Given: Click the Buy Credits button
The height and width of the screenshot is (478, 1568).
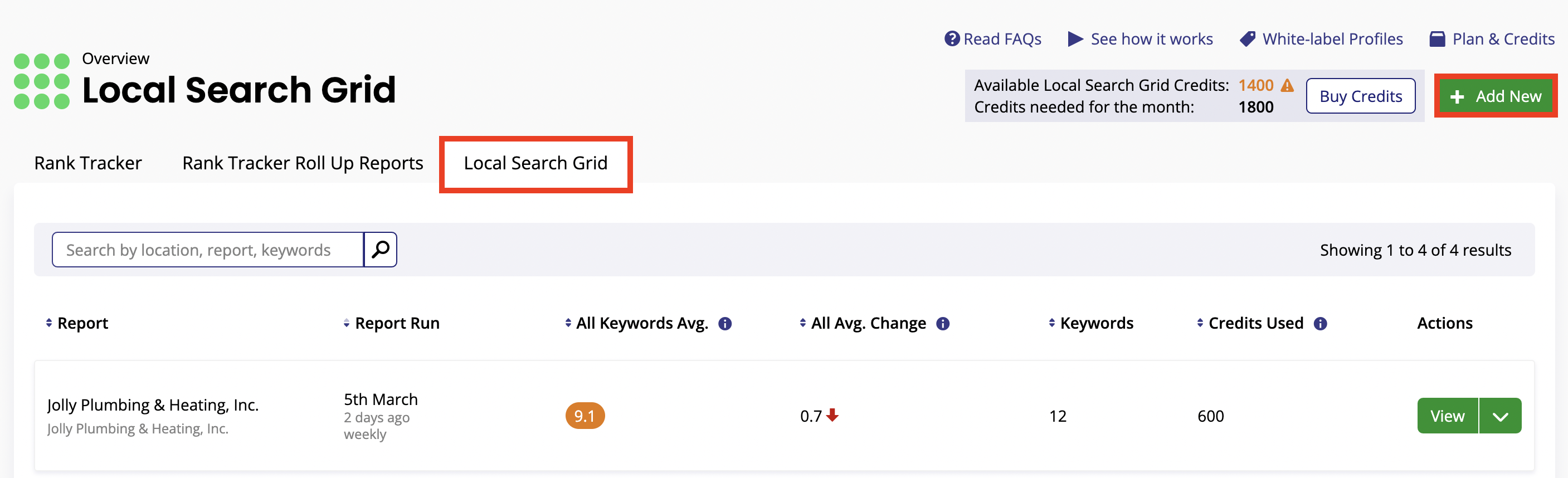Looking at the screenshot, I should (1361, 96).
